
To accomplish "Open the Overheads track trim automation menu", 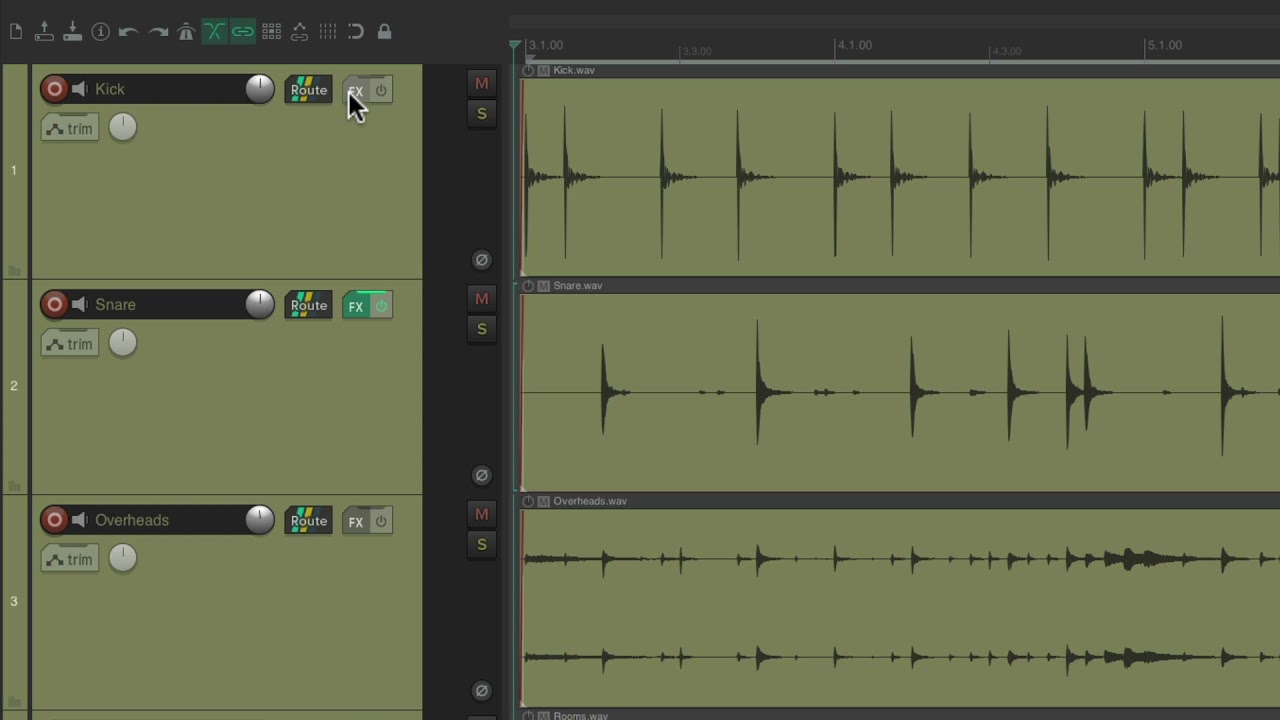I will coord(70,559).
